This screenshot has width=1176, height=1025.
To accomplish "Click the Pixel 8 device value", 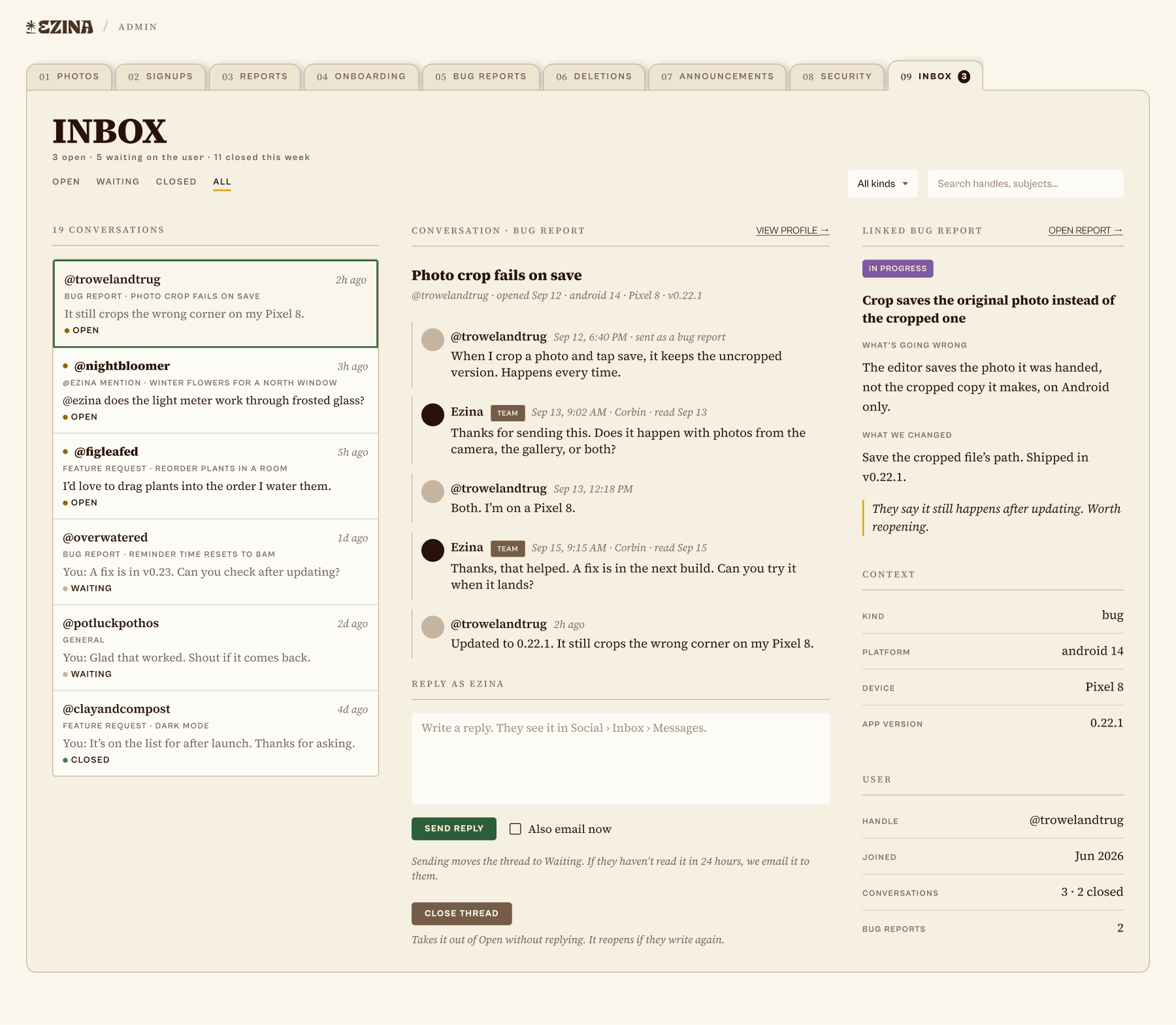I will pyautogui.click(x=1104, y=687).
